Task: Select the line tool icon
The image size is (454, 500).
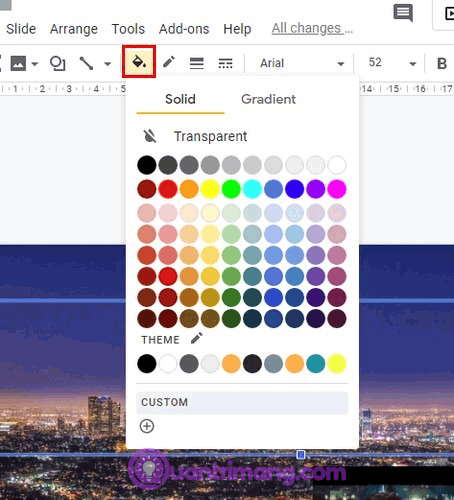Action: point(86,63)
